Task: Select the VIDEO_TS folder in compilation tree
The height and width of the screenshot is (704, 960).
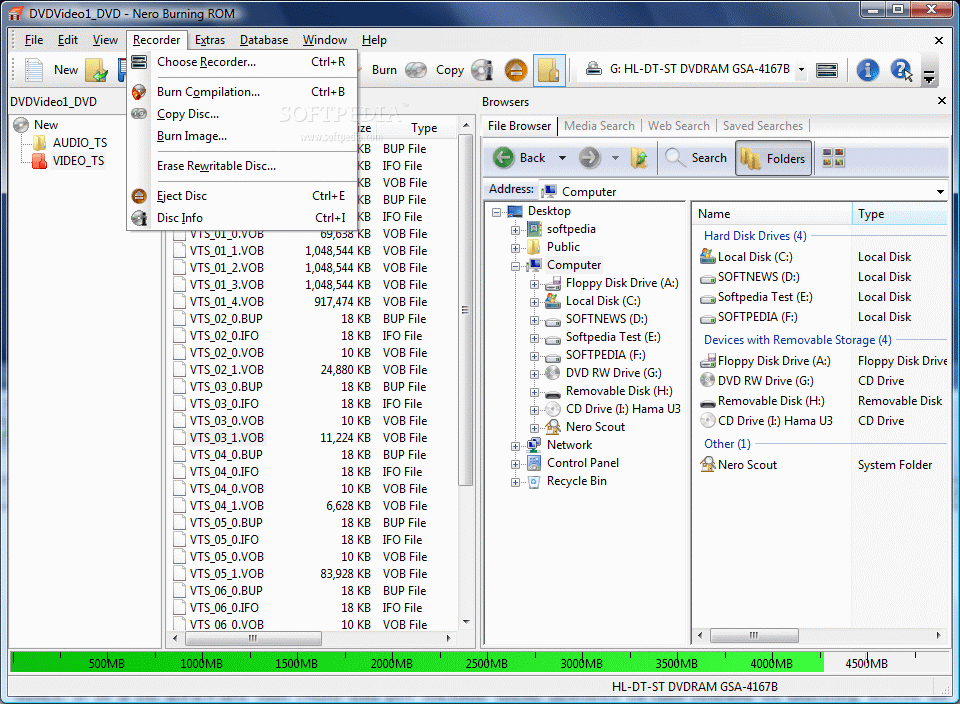Action: pyautogui.click(x=78, y=161)
